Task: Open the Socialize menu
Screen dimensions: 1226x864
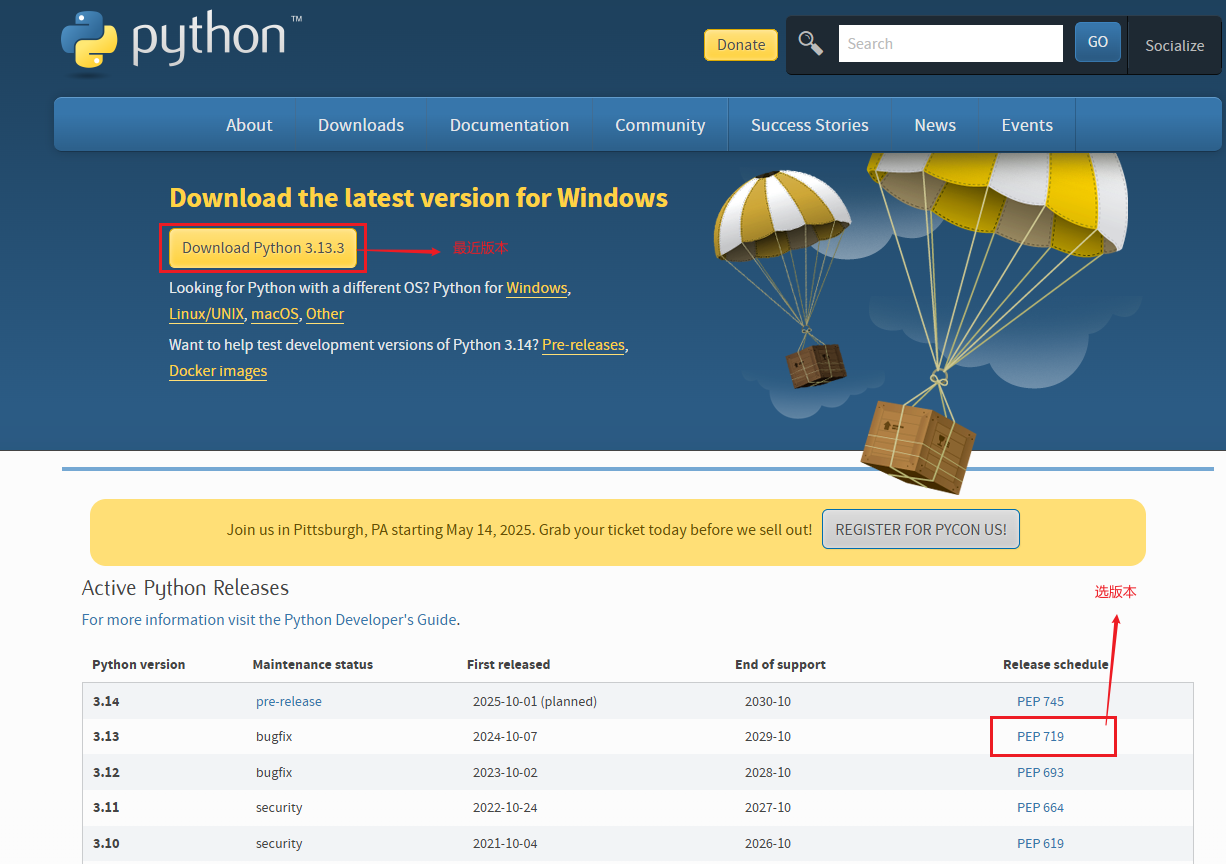Action: [1174, 46]
